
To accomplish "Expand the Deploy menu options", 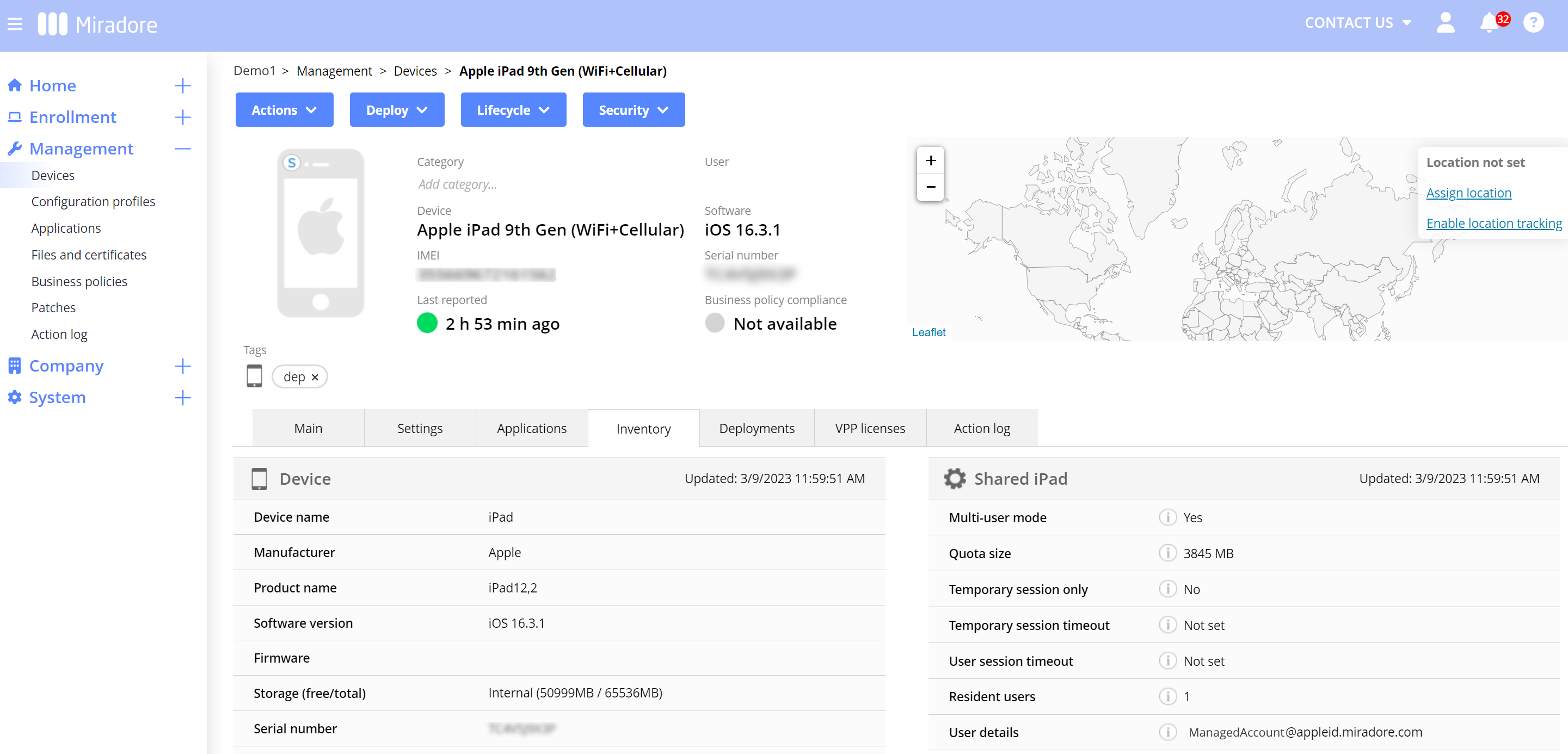I will (x=397, y=110).
